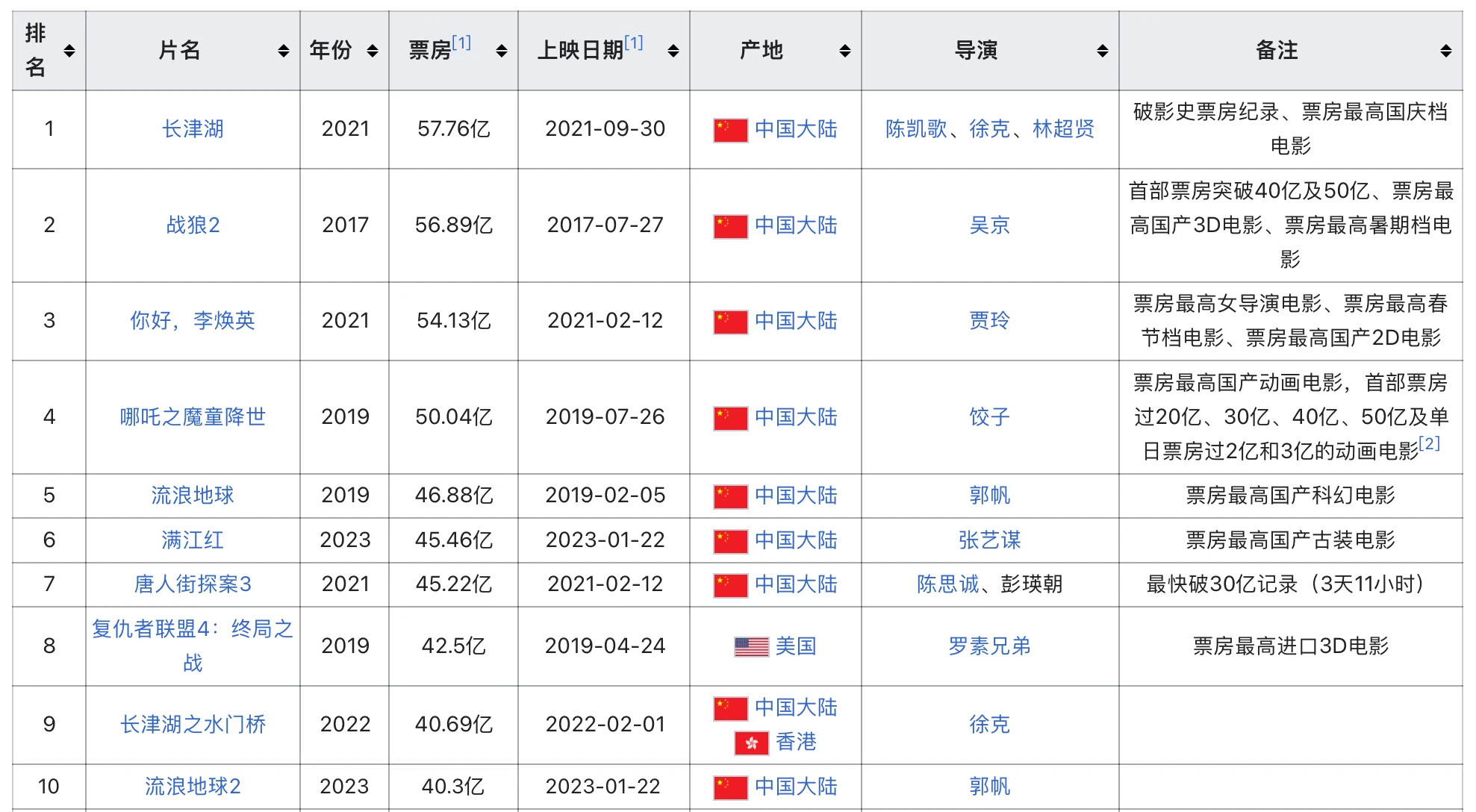Open 徐克 link in 长津湖之水门桥 row

[990, 724]
